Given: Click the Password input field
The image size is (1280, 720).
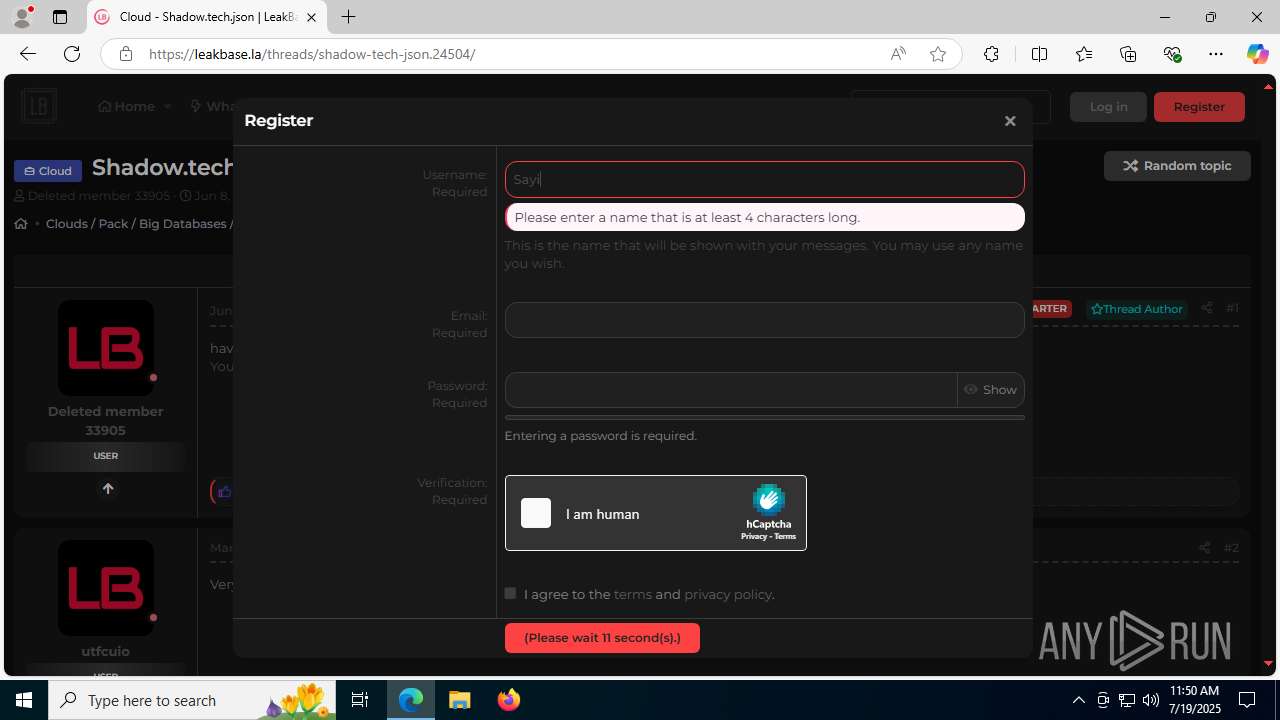Looking at the screenshot, I should pos(731,390).
